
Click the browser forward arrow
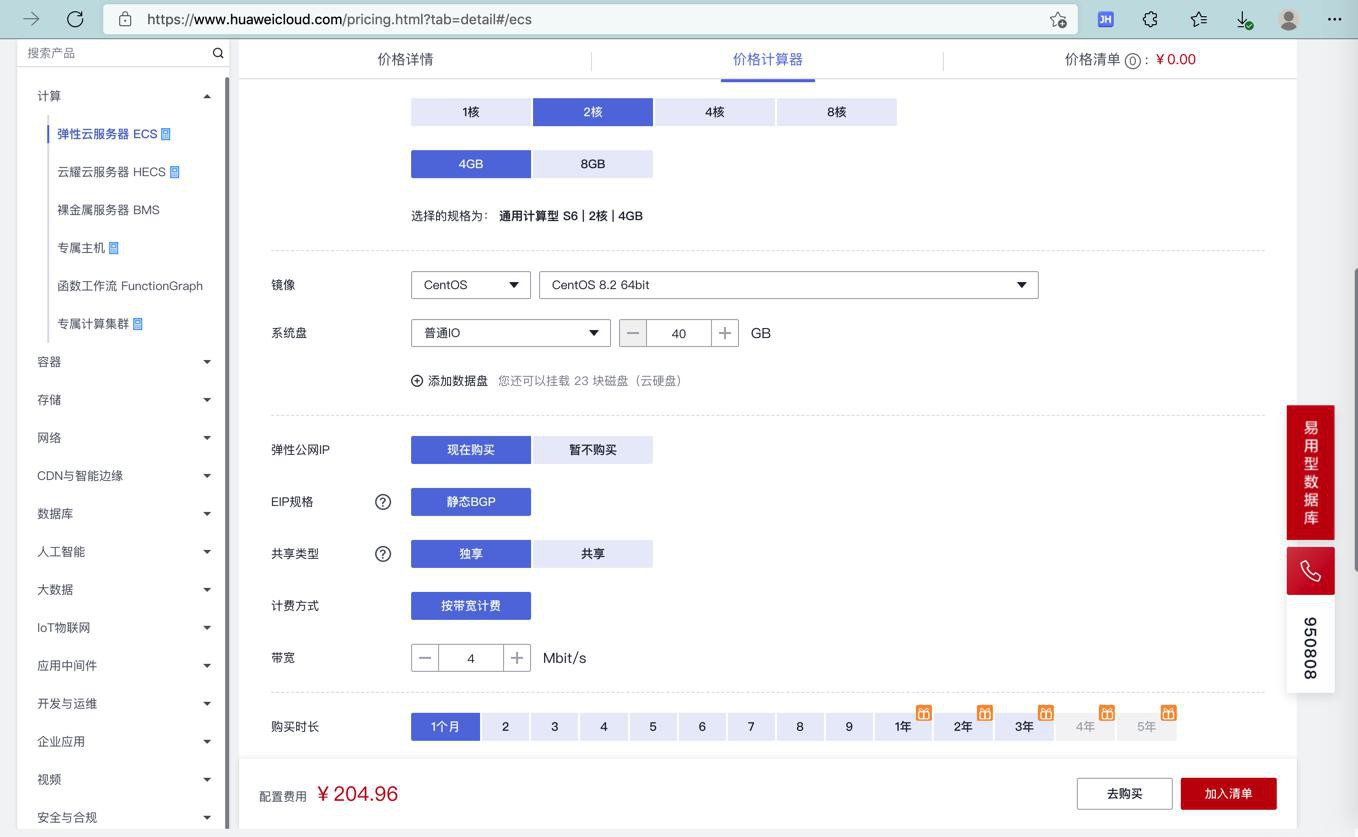click(31, 19)
